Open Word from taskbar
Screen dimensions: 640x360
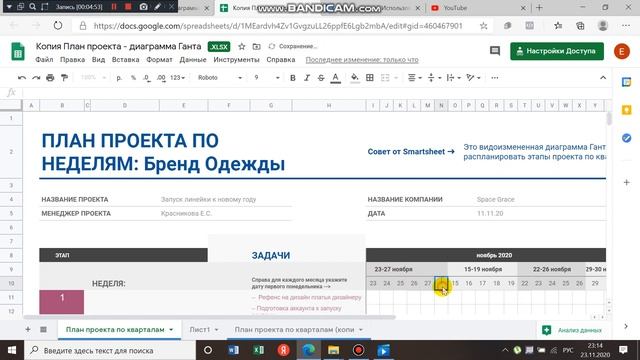click(233, 350)
